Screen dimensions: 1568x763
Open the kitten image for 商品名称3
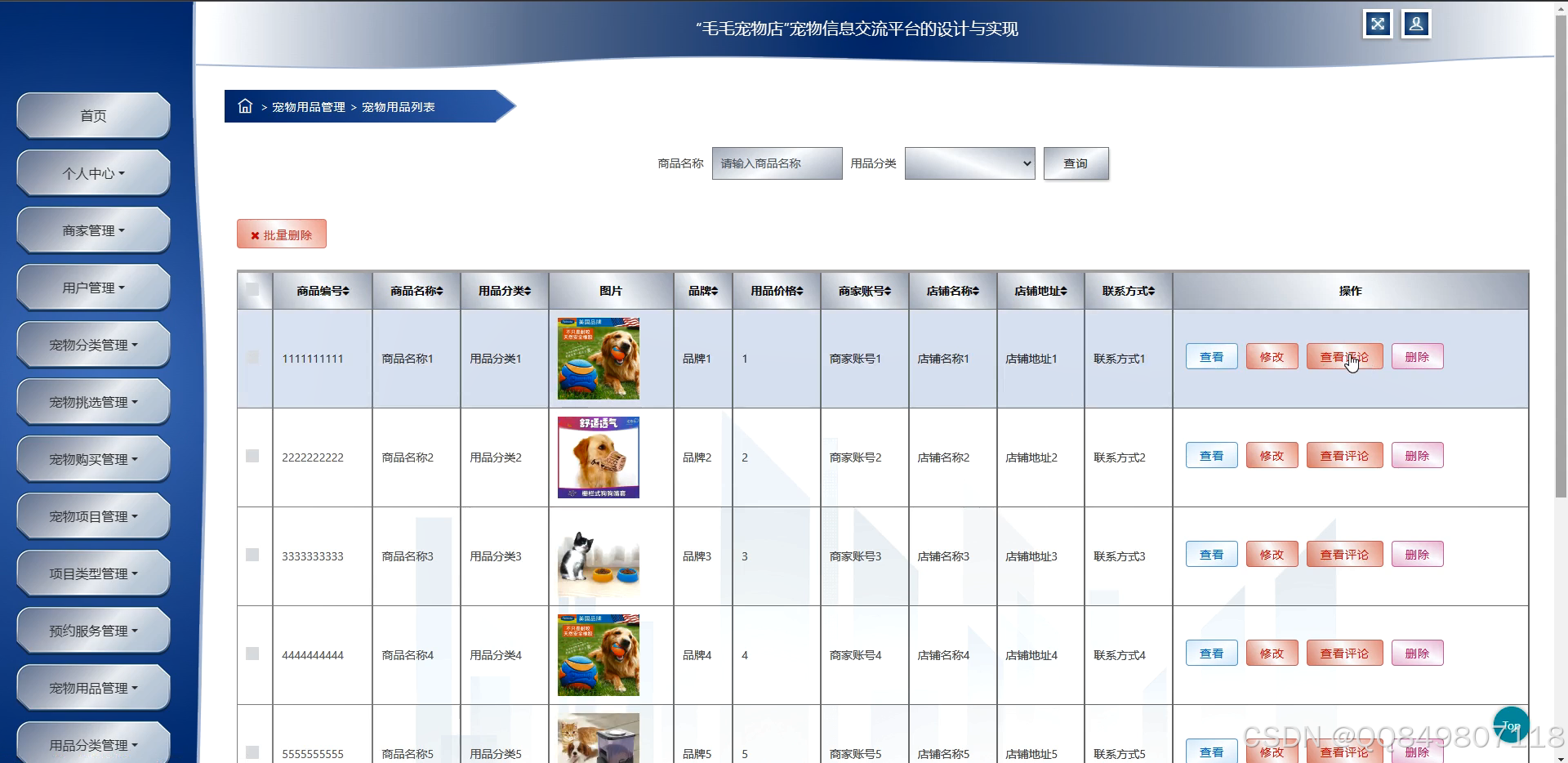click(598, 556)
